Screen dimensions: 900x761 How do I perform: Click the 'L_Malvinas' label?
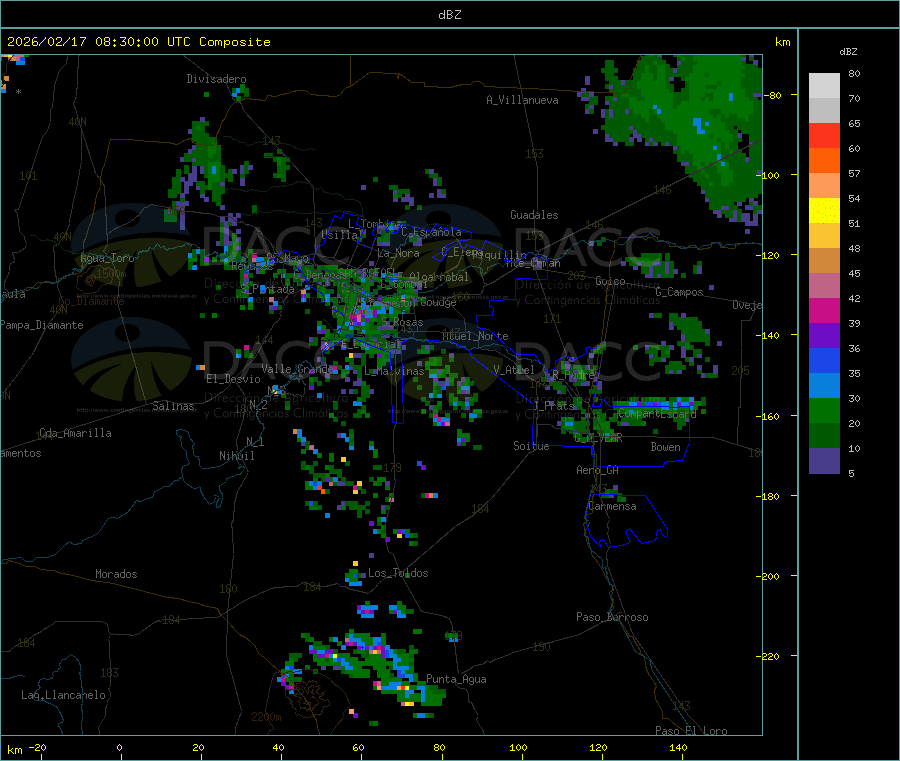394,371
